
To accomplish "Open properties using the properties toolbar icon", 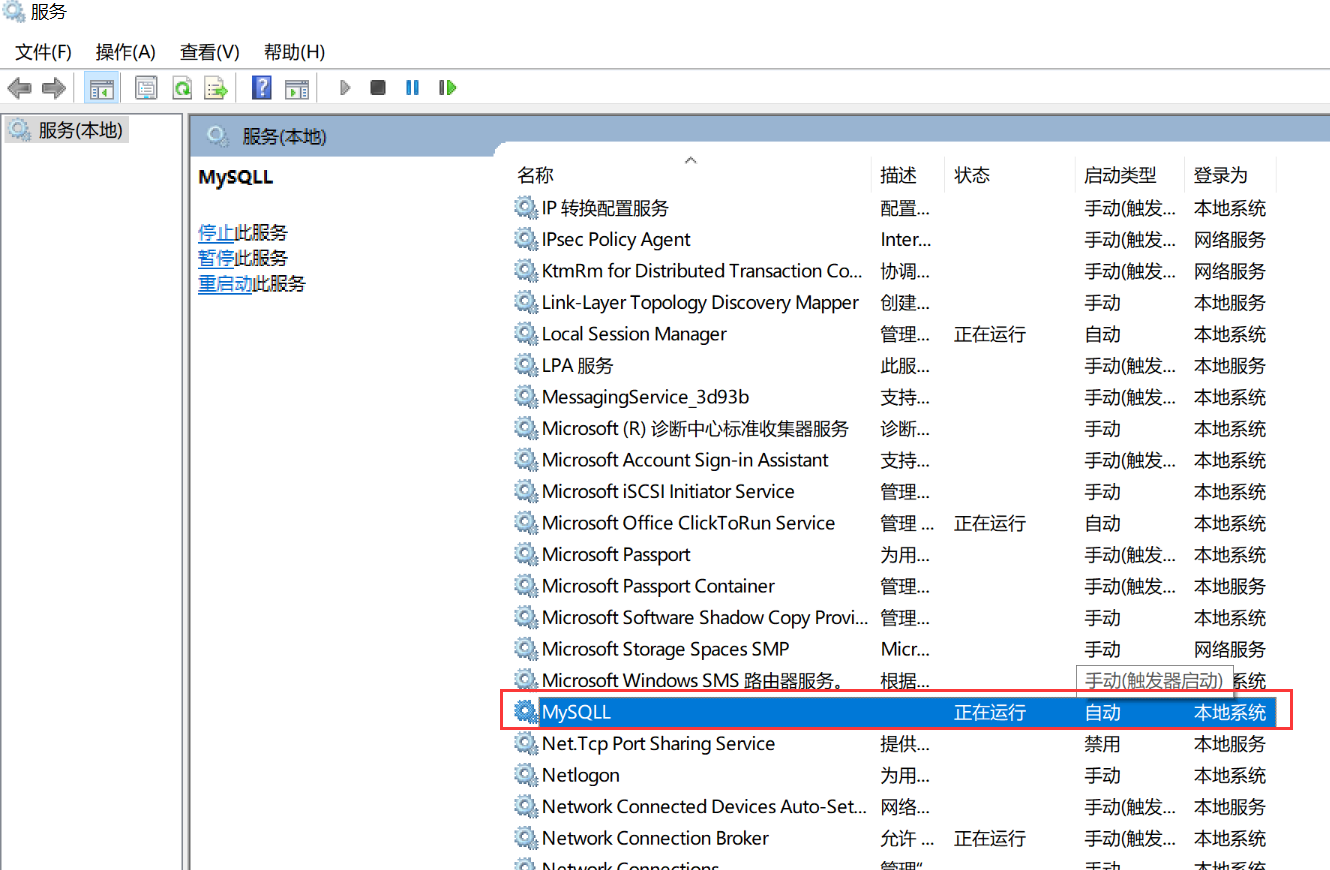I will [x=146, y=88].
